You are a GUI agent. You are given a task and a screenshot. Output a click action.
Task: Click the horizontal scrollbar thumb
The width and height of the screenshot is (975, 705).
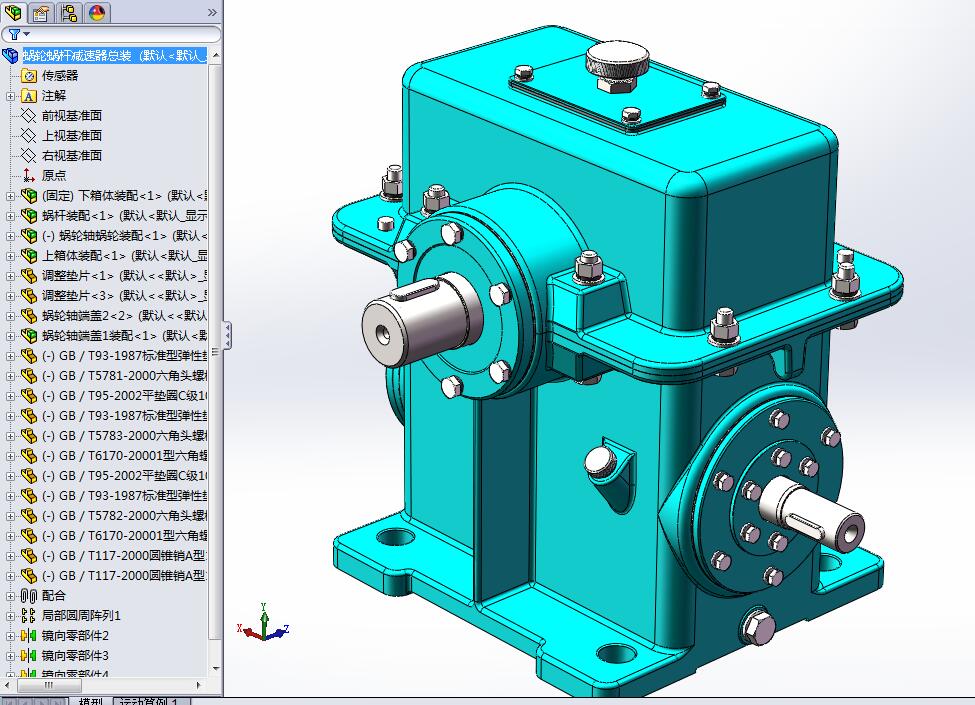tap(49, 685)
